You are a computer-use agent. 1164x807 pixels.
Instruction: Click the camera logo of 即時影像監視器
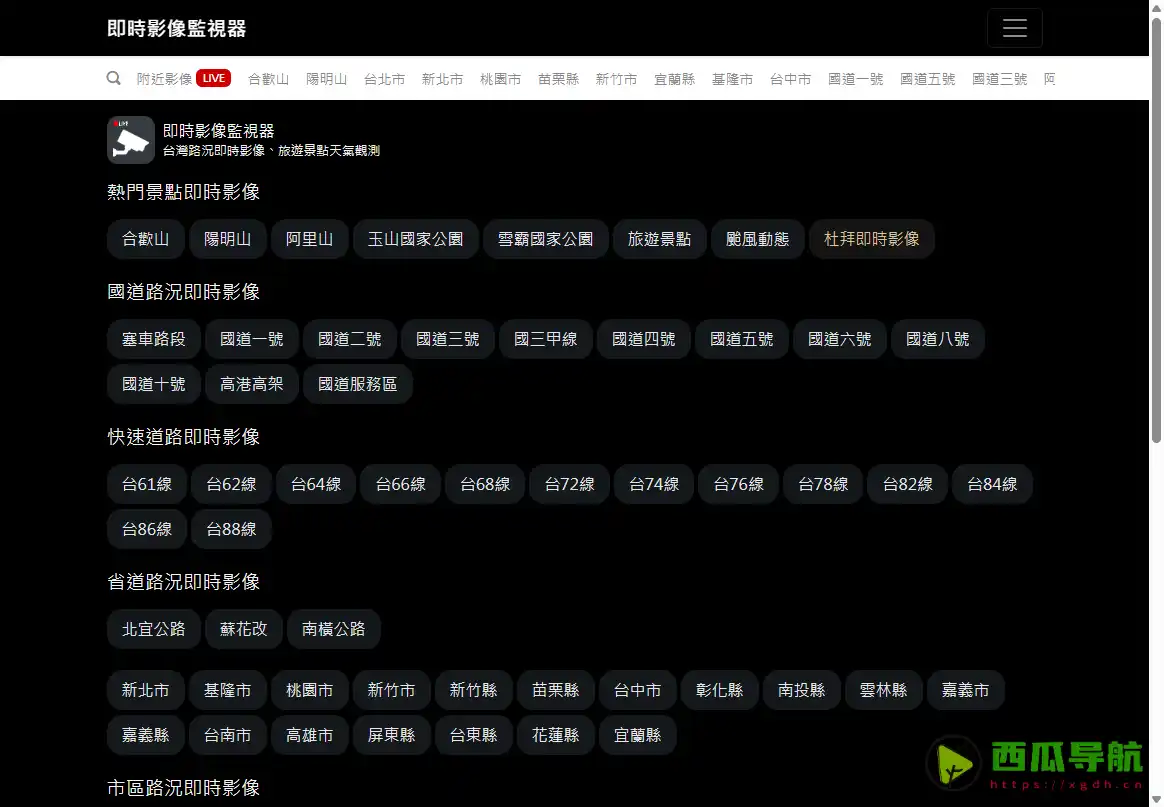pos(129,140)
